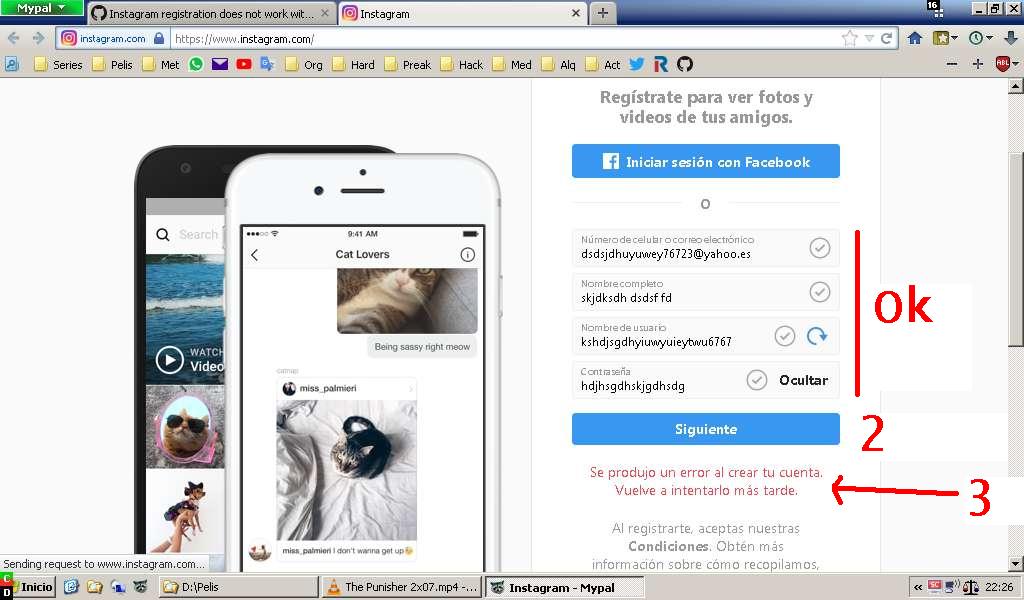The width and height of the screenshot is (1024, 600).
Task: Open the downloads arrow icon
Action: (1010, 39)
